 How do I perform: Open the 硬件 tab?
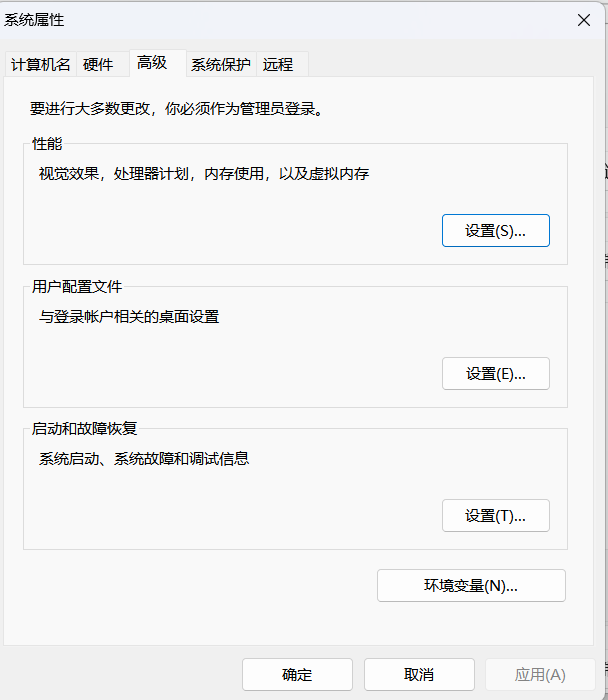click(x=103, y=65)
